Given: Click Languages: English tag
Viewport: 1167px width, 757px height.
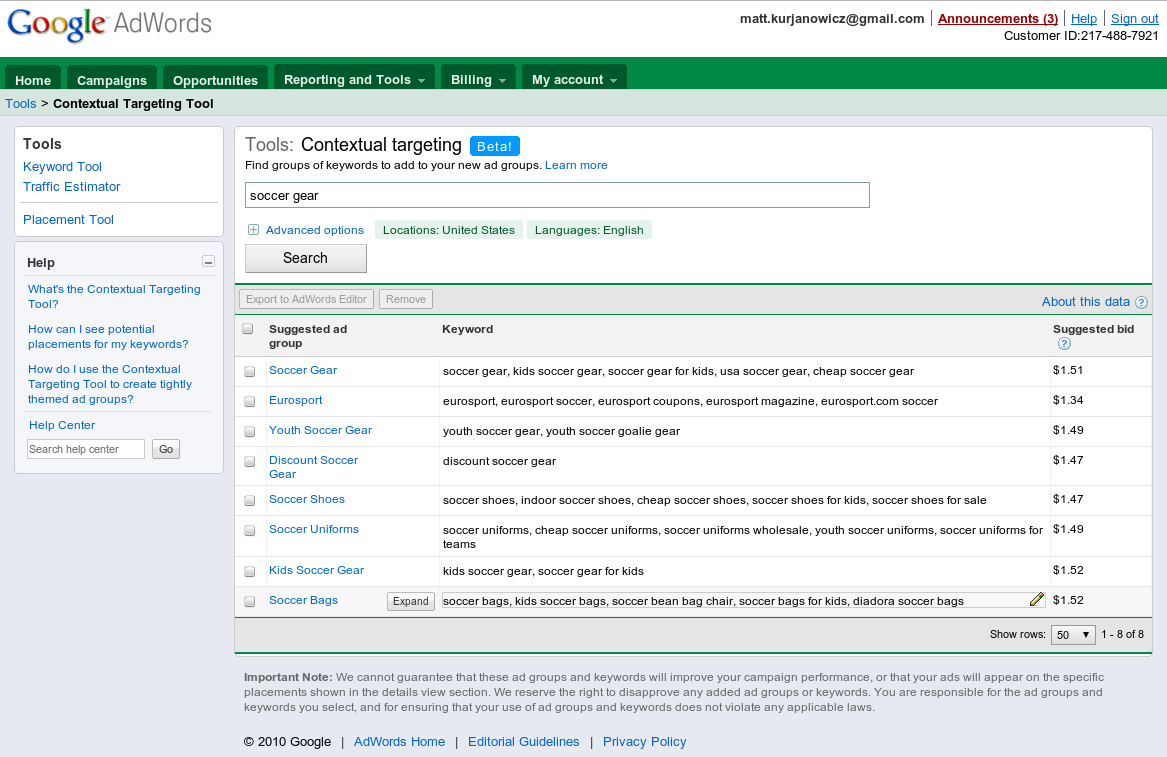Looking at the screenshot, I should pyautogui.click(x=589, y=230).
